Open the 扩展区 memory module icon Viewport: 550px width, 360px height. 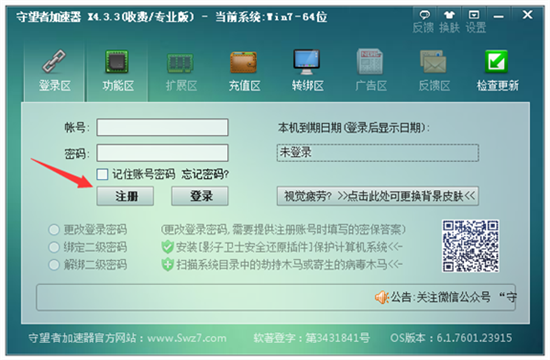coord(180,63)
